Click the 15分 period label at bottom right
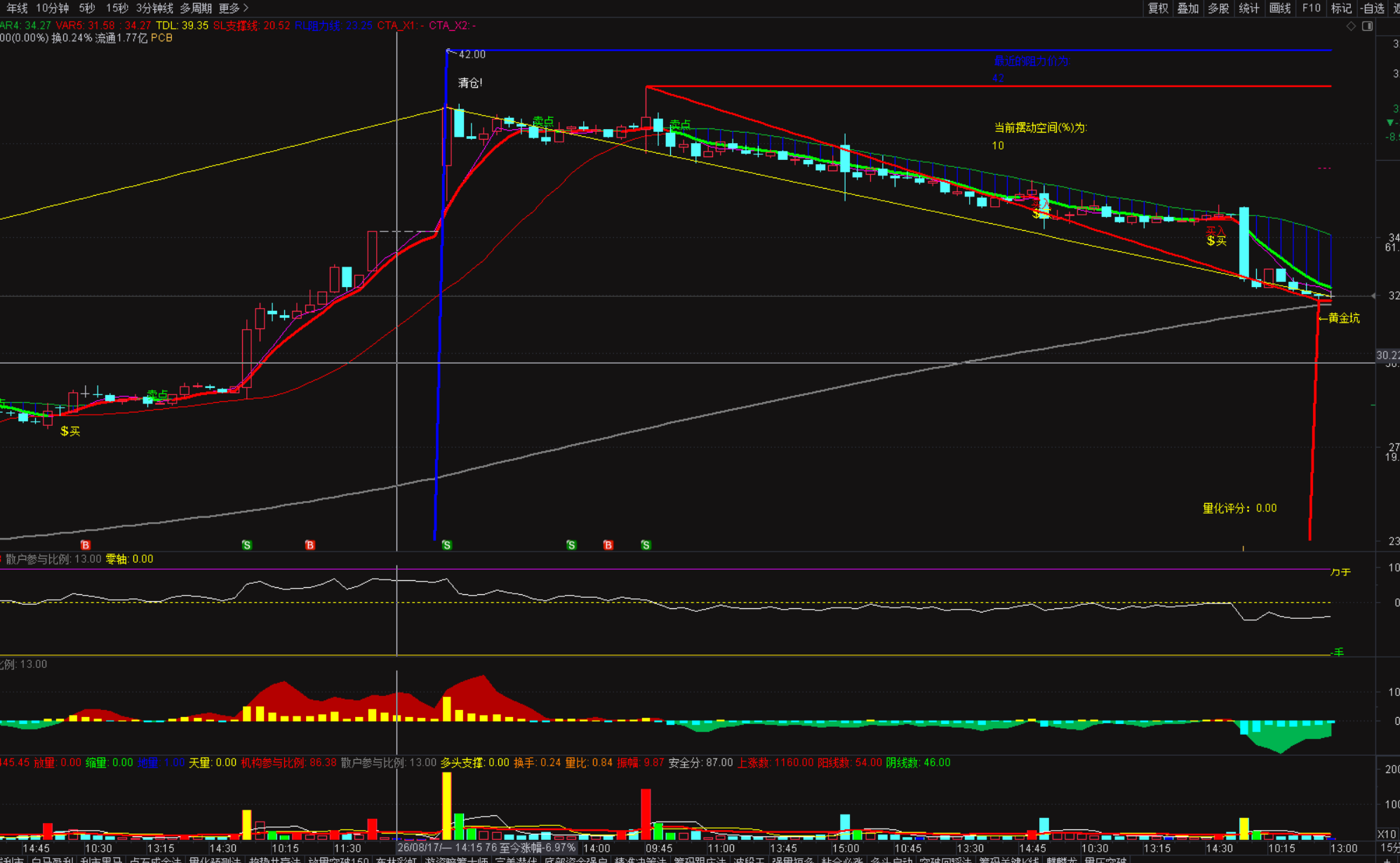The width and height of the screenshot is (1400, 863). [x=1391, y=848]
